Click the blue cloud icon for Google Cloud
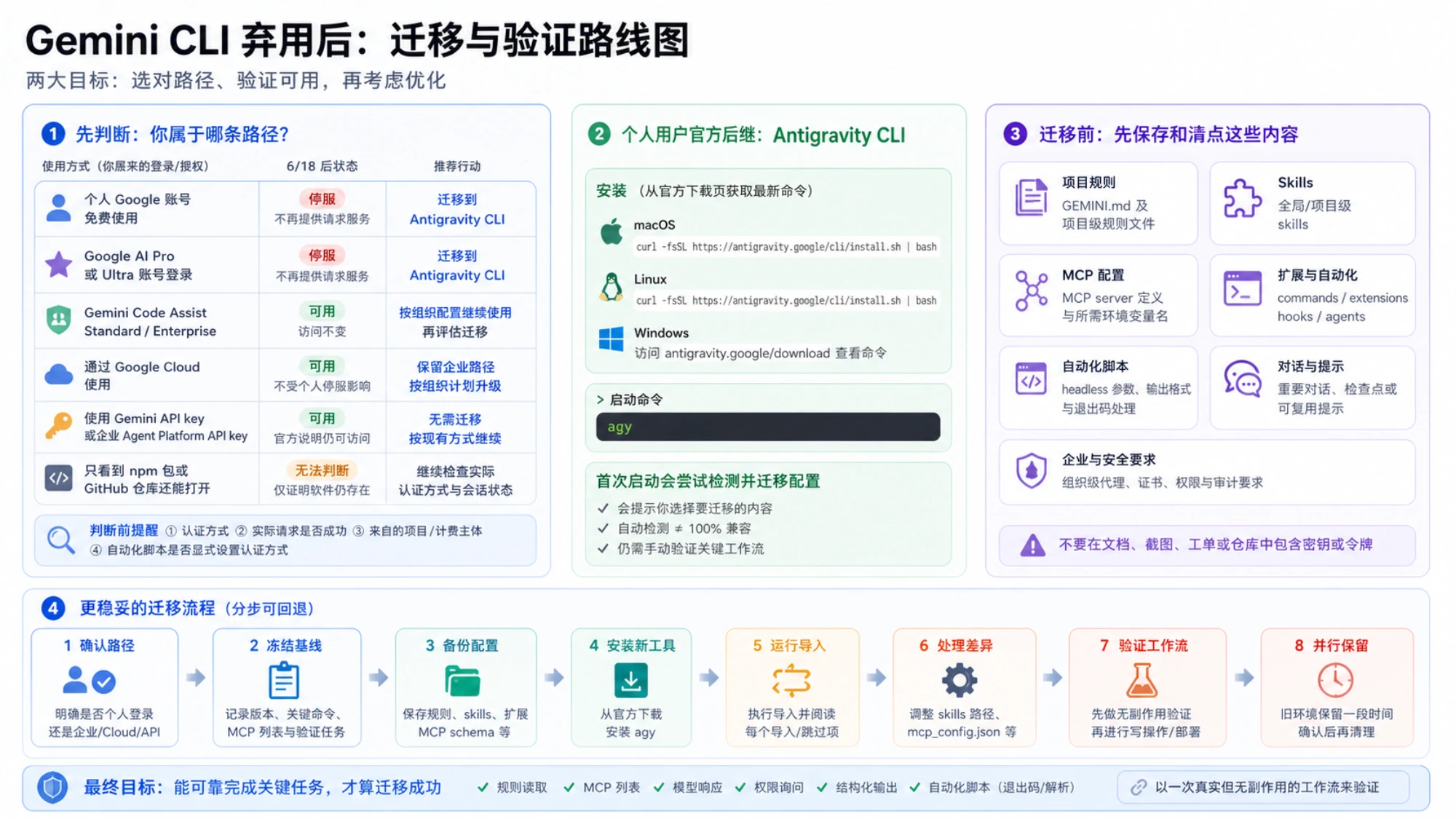1456x819 pixels. [59, 374]
